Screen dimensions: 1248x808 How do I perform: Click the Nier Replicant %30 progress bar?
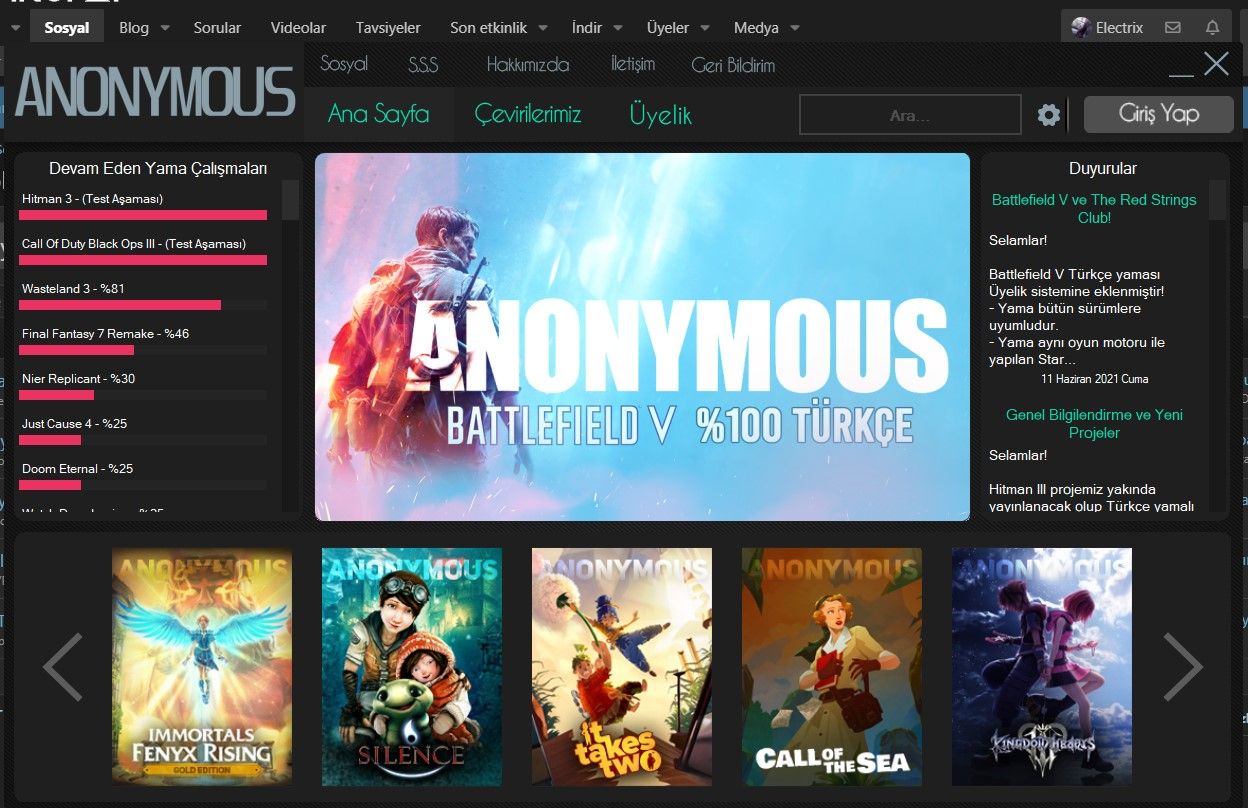[x=144, y=395]
